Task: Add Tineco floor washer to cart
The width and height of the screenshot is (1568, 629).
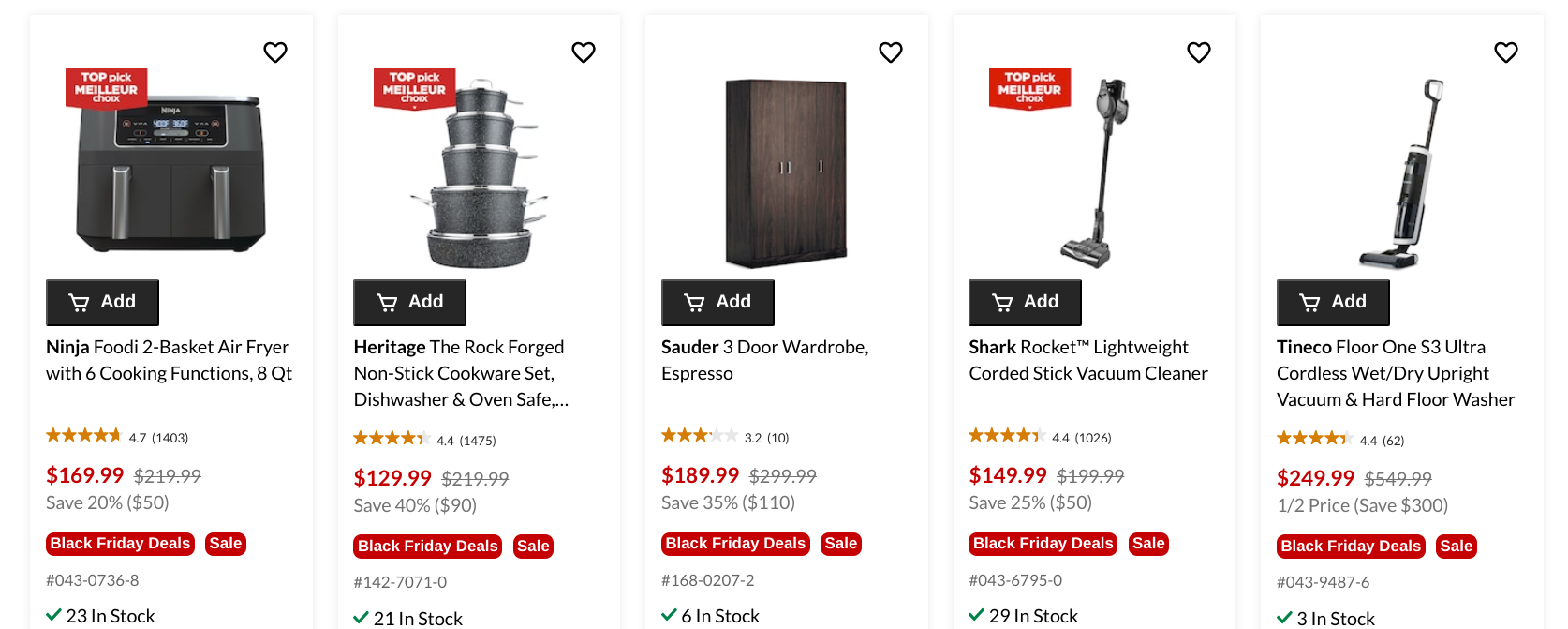Action: click(x=1333, y=302)
